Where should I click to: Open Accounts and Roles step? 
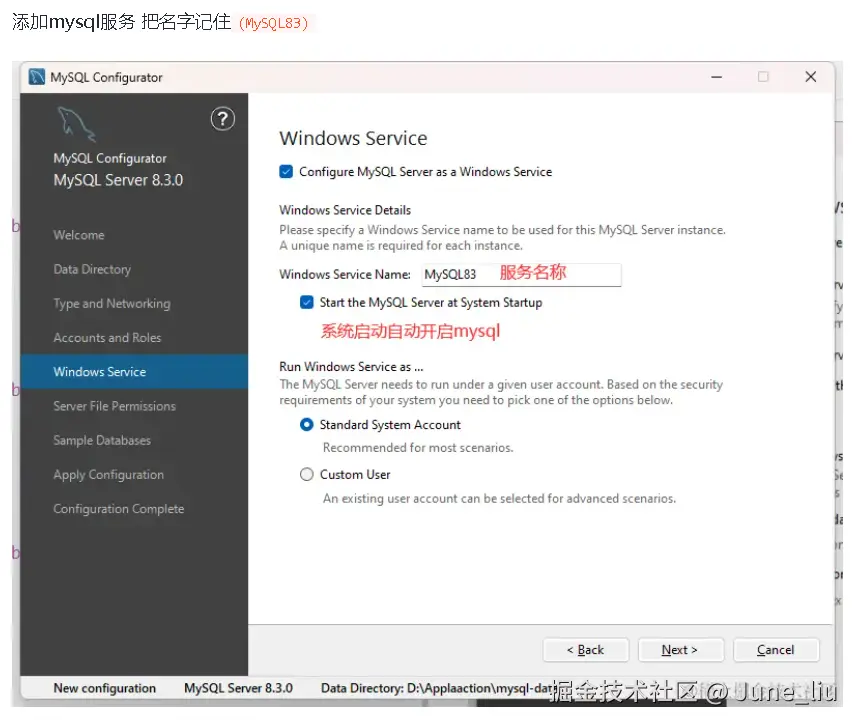click(x=108, y=338)
